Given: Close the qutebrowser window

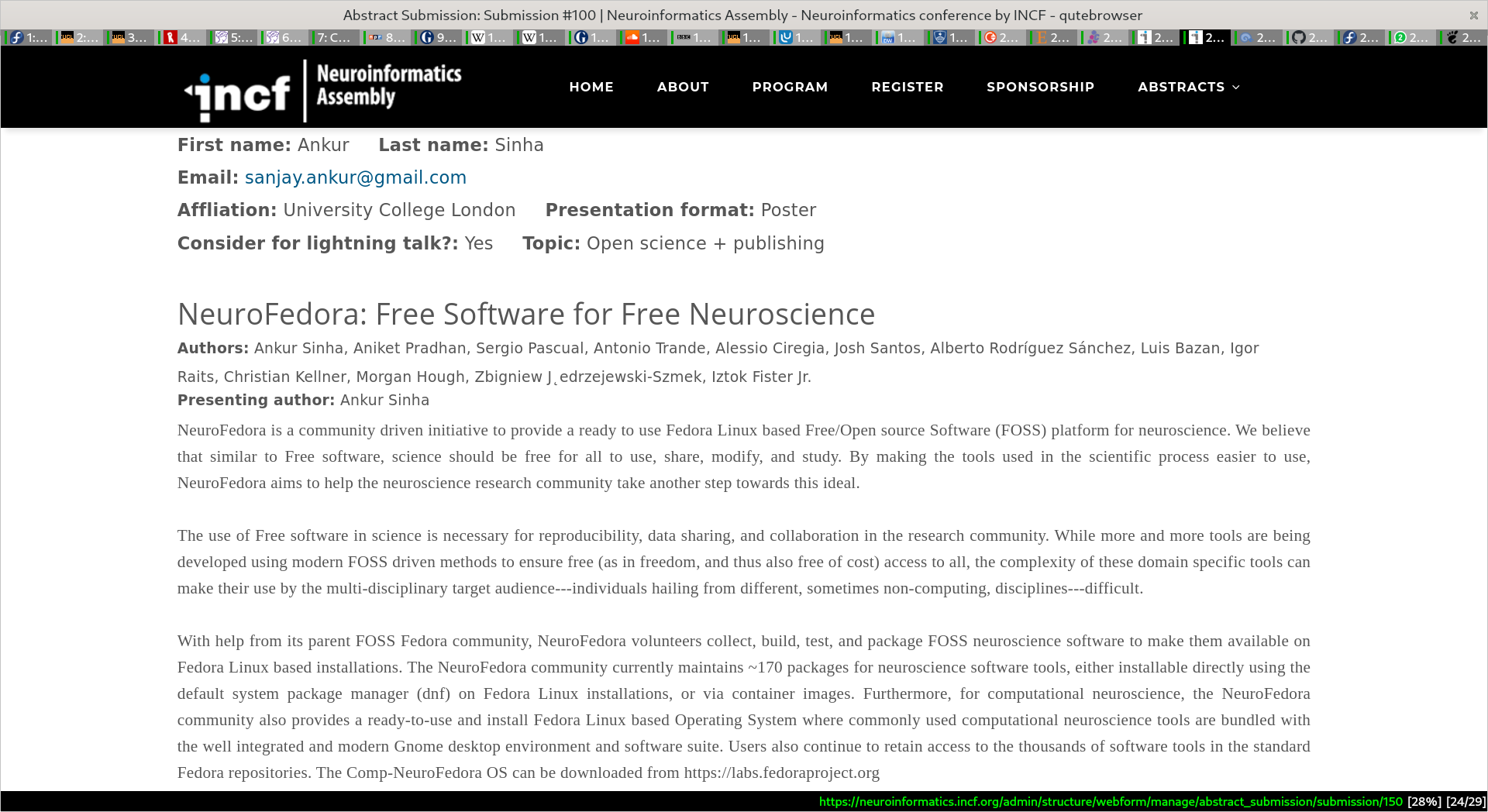Looking at the screenshot, I should pos(1473,15).
